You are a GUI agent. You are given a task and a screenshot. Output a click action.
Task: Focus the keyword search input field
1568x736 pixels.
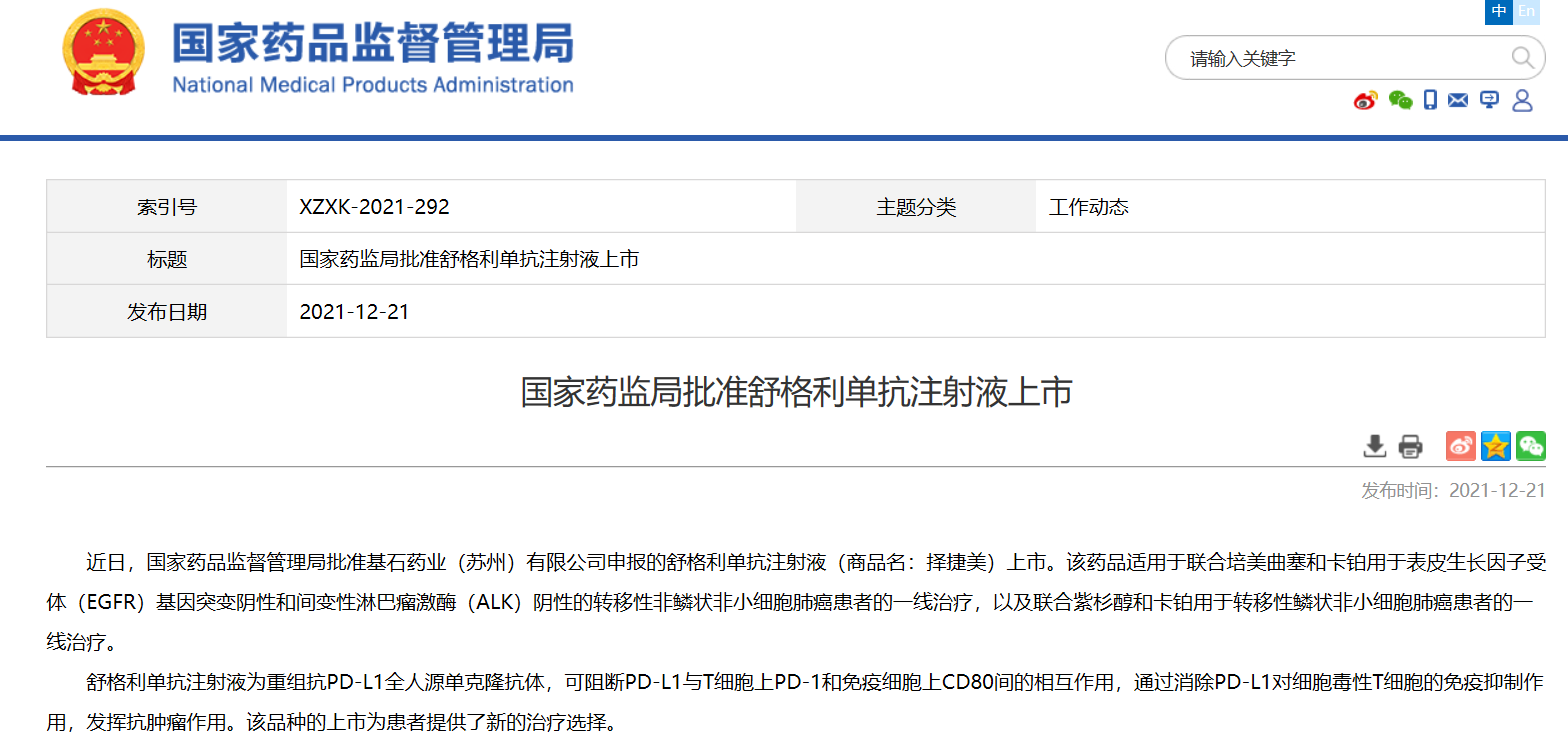point(1340,58)
